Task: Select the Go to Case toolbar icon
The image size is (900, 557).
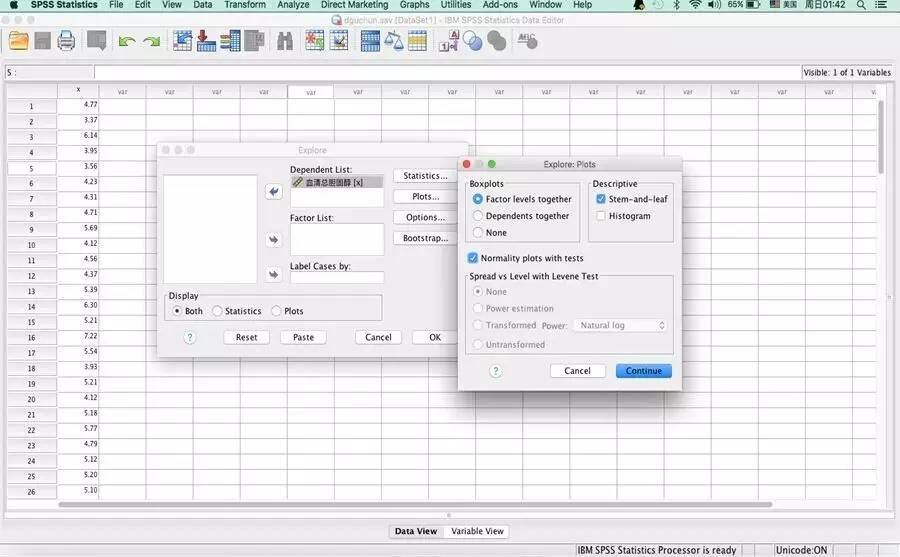Action: pos(183,41)
